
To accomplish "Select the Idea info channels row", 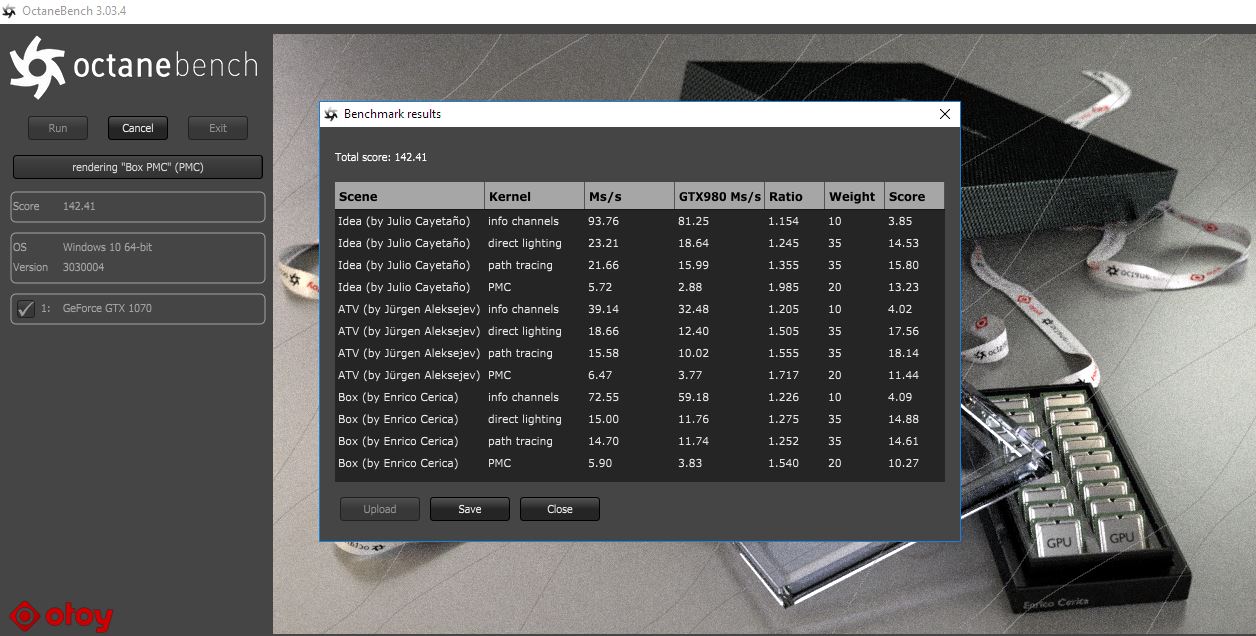I will [x=639, y=221].
